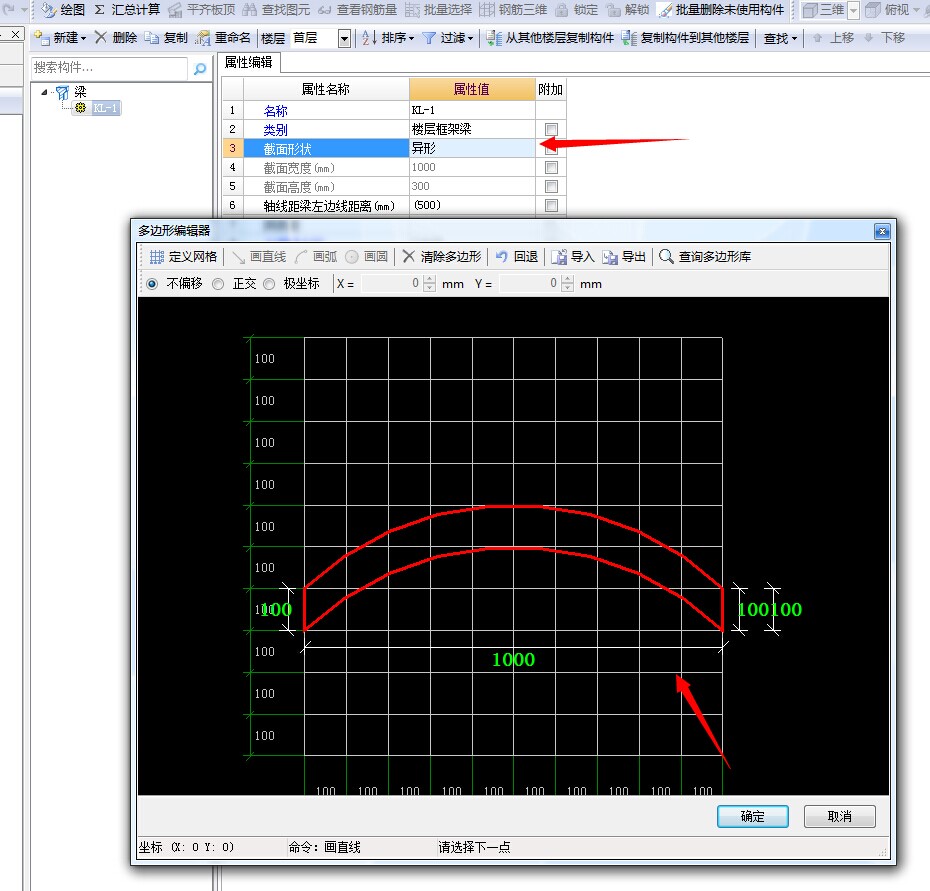
Task: Check the 附加 box for 类别 row
Action: pos(551,129)
